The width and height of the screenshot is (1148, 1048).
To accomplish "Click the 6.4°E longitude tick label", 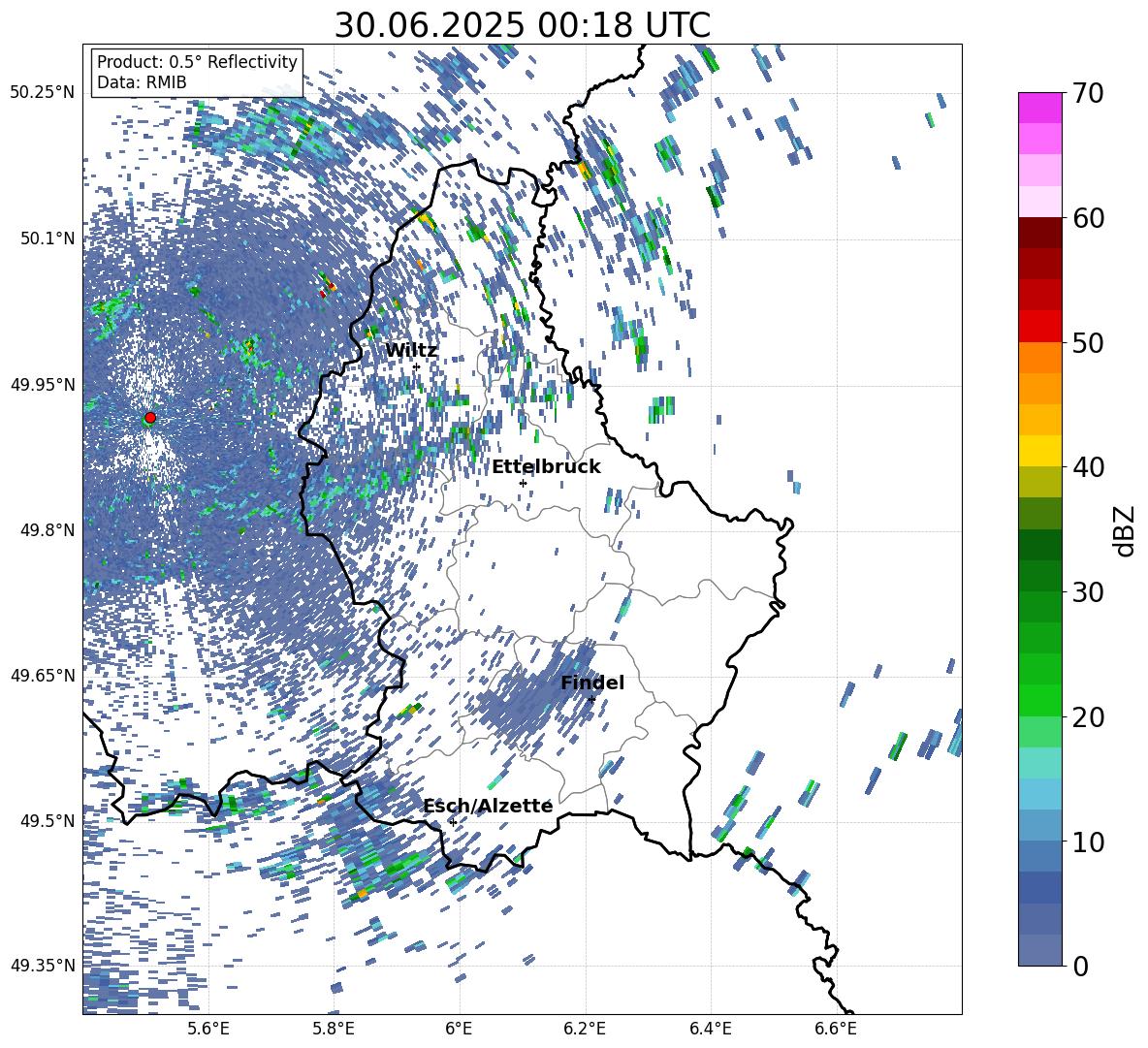I will [710, 1029].
